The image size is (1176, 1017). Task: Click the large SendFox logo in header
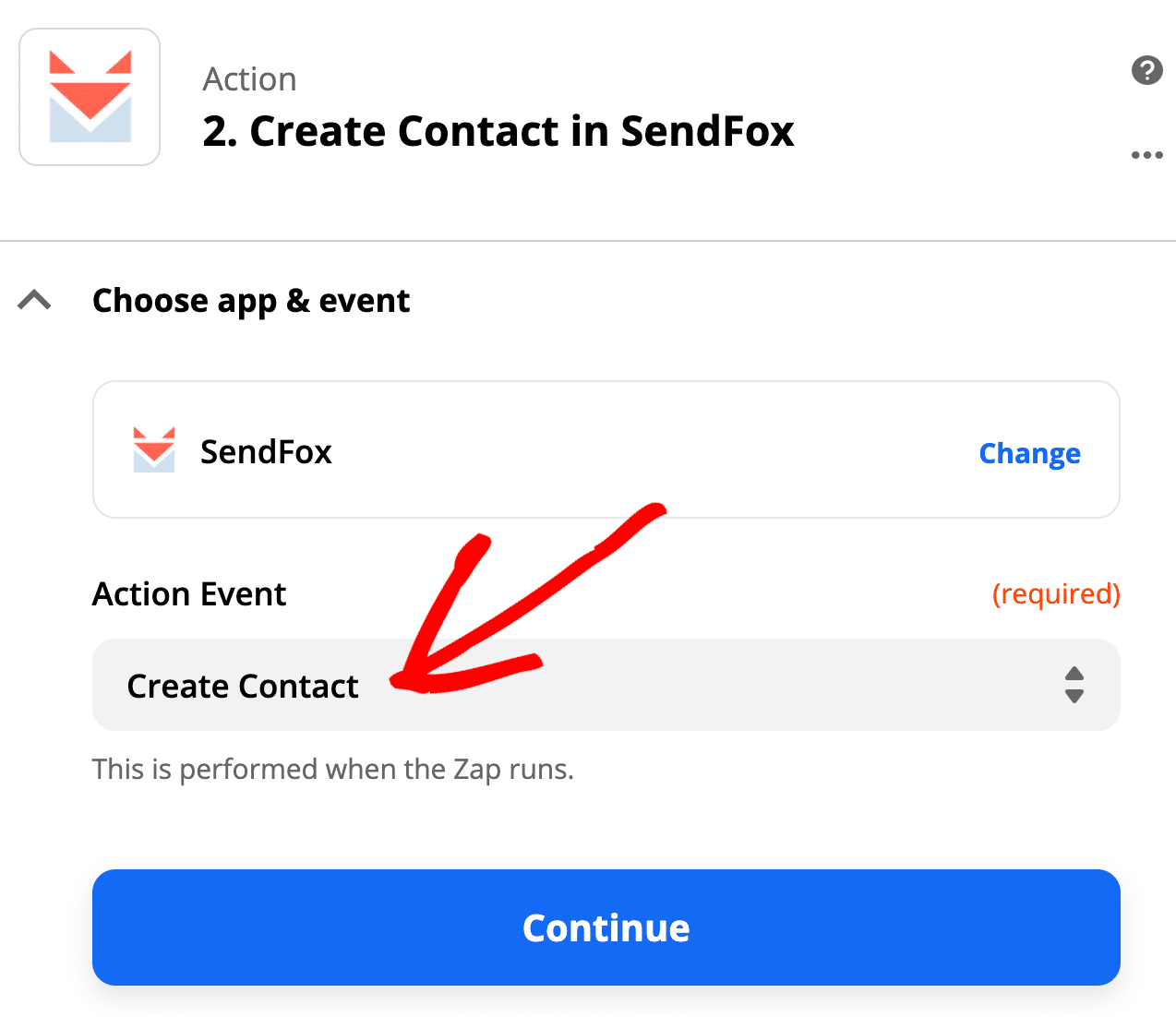(x=90, y=97)
